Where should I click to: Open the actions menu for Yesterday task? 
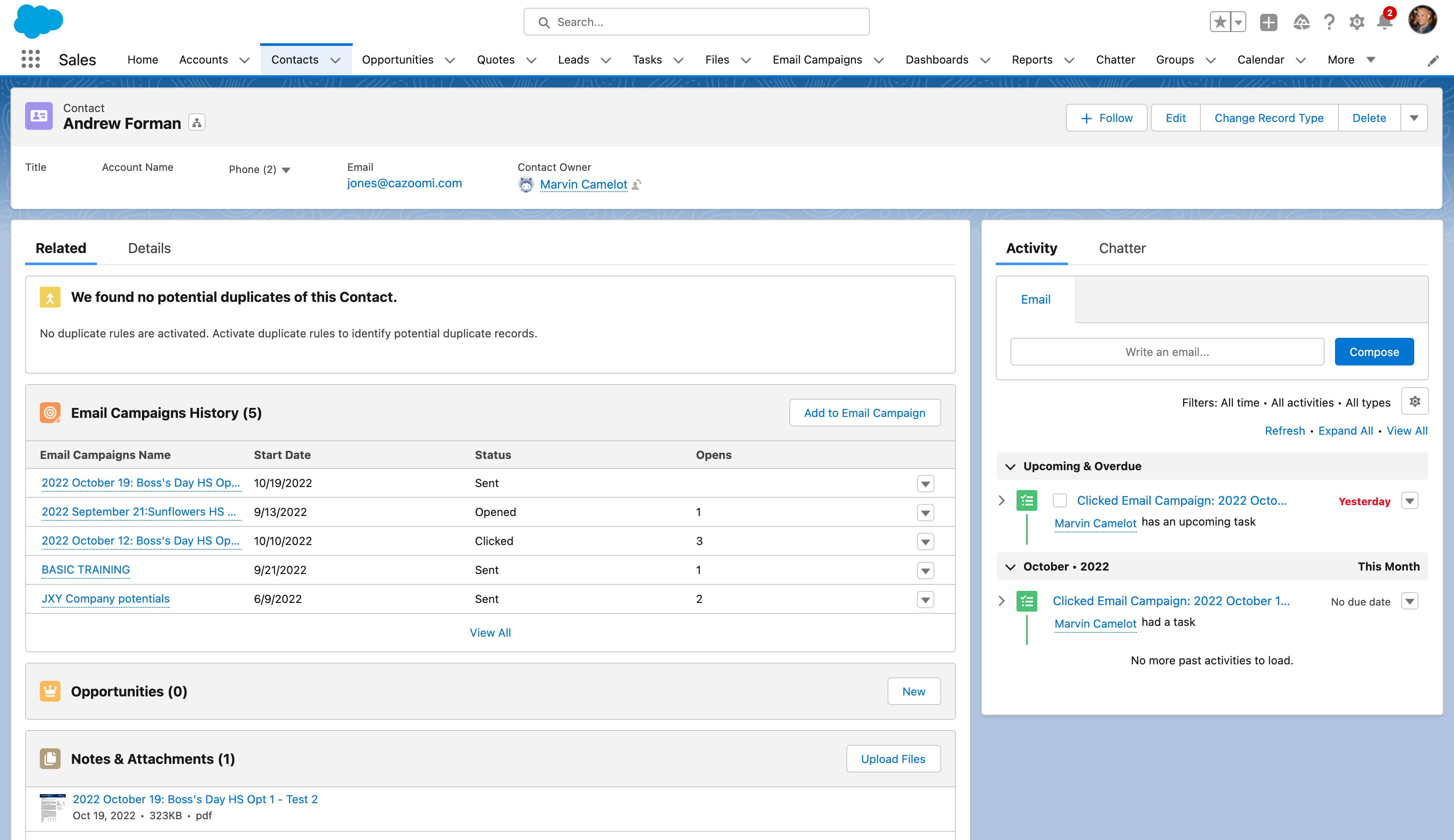[1409, 501]
